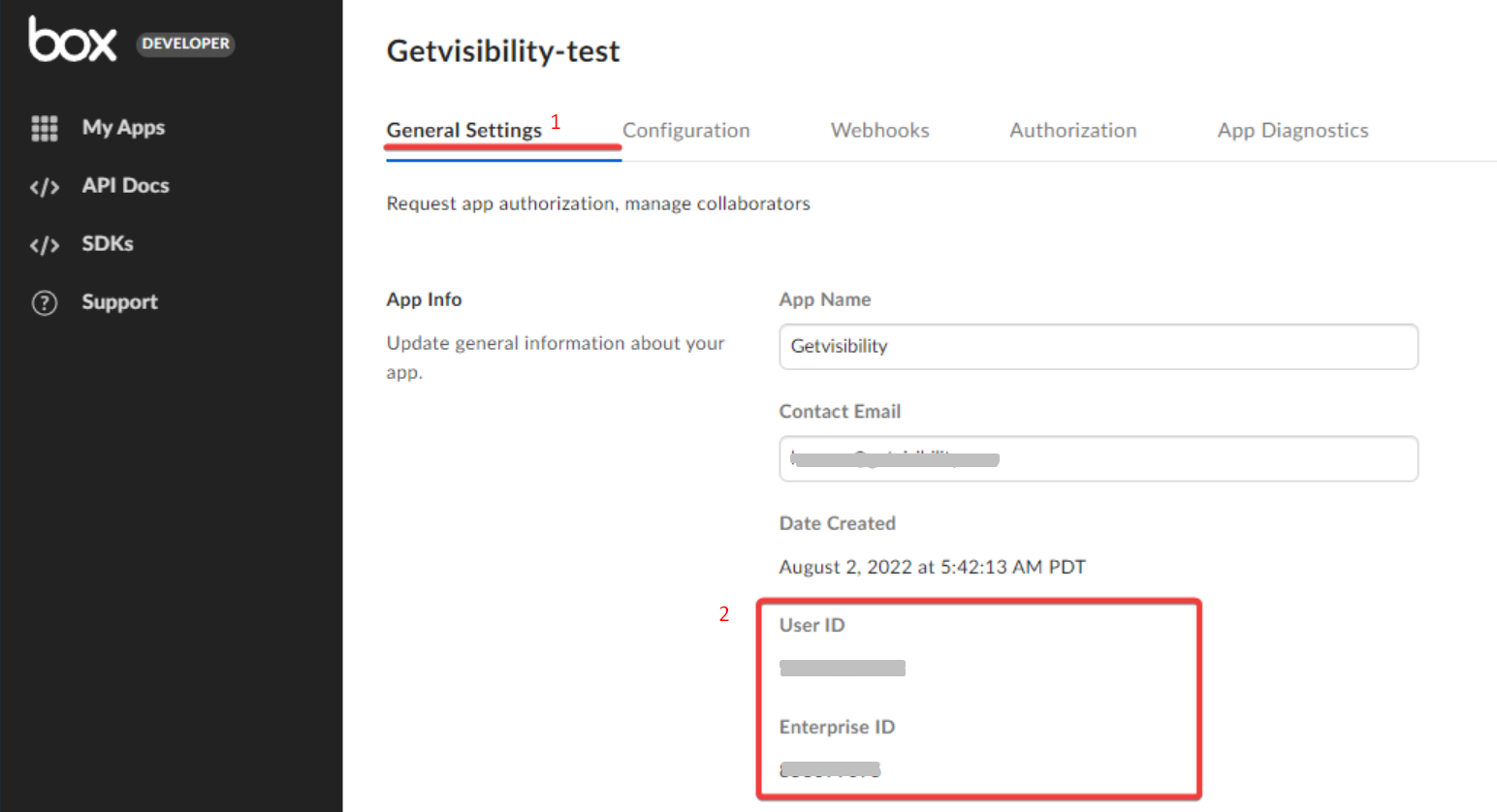Switch to the Configuration tab
Image resolution: width=1497 pixels, height=812 pixels.
(685, 131)
